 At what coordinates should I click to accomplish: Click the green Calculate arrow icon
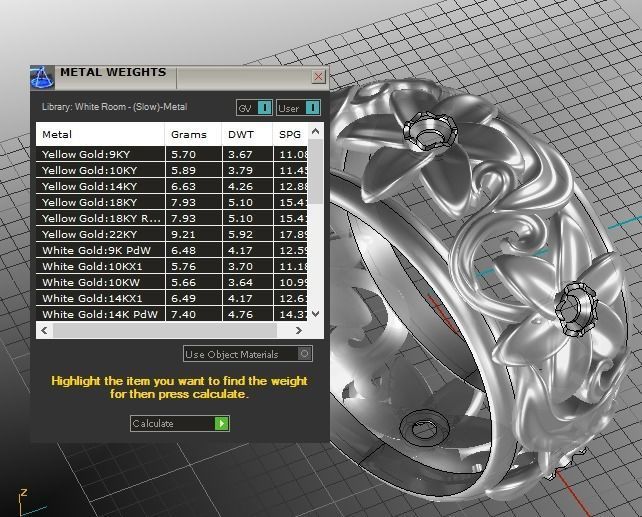pyautogui.click(x=222, y=424)
